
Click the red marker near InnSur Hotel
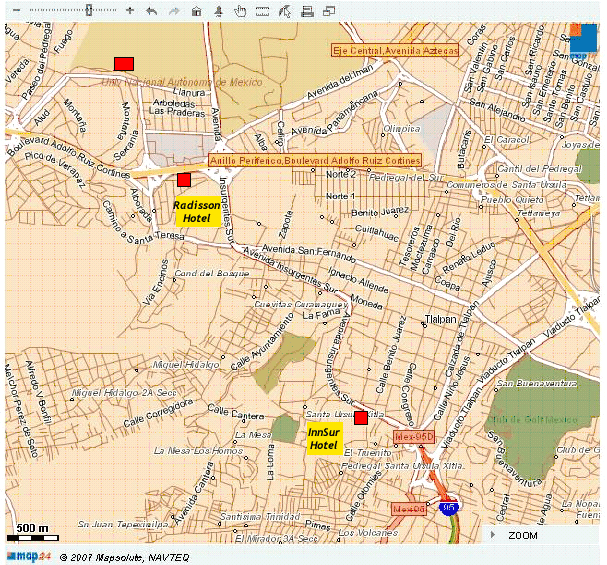361,418
